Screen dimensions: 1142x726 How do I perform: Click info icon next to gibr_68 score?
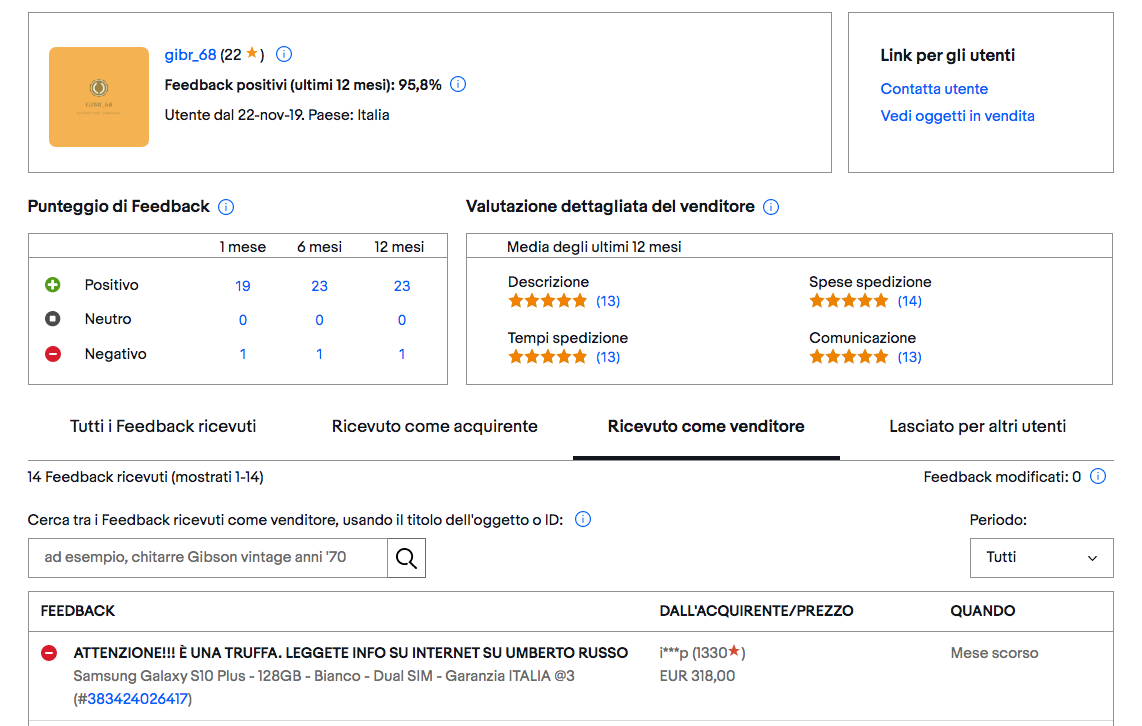tap(284, 54)
